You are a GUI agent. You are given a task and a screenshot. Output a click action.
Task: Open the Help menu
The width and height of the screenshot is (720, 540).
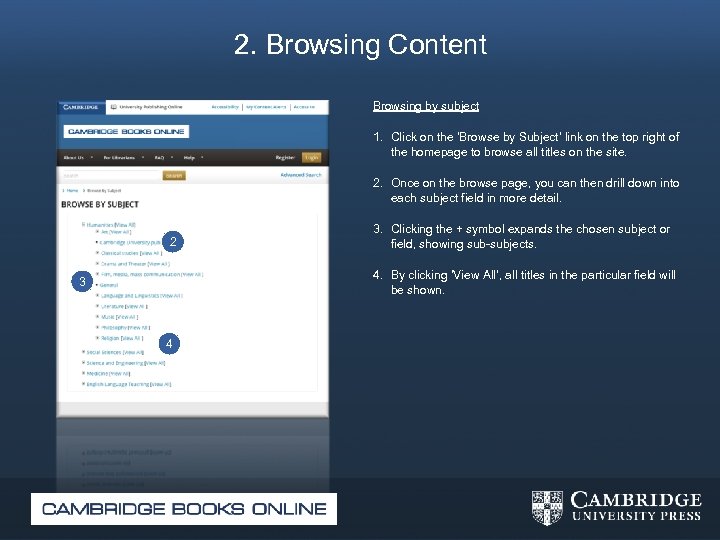(x=189, y=158)
